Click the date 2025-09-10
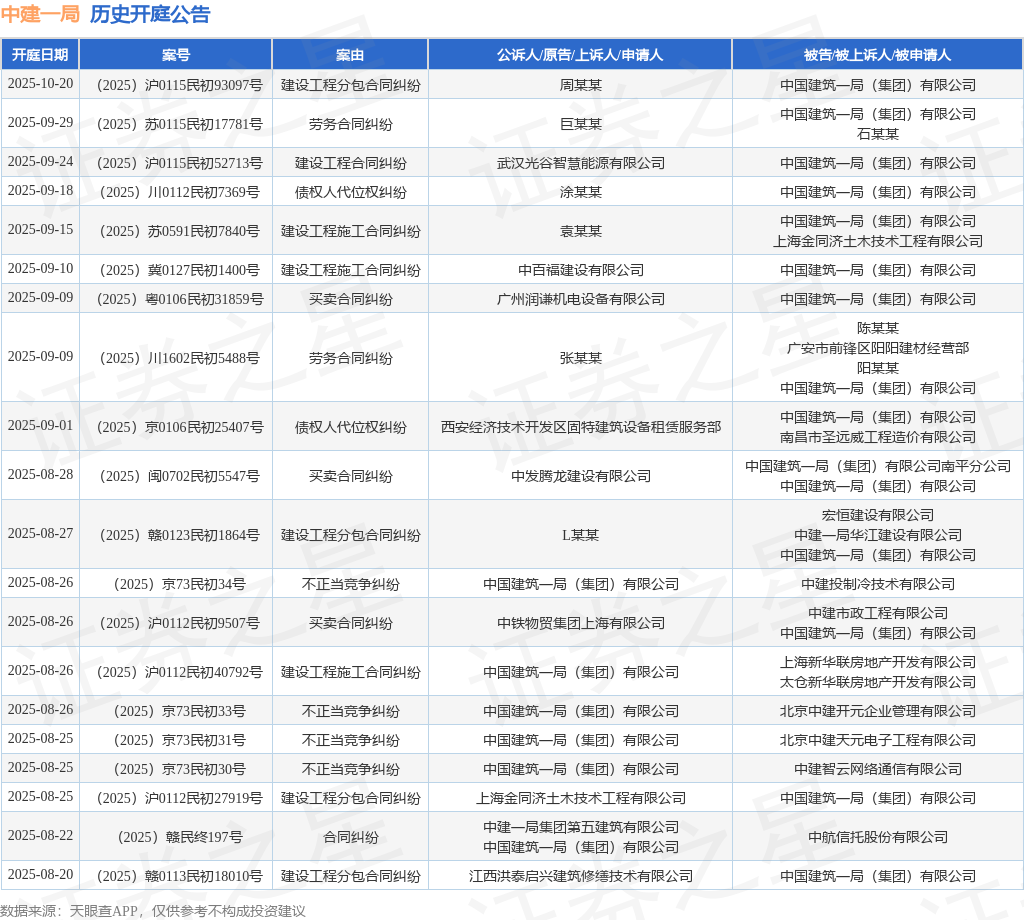Screen dimensions: 1024x920 click(x=40, y=268)
